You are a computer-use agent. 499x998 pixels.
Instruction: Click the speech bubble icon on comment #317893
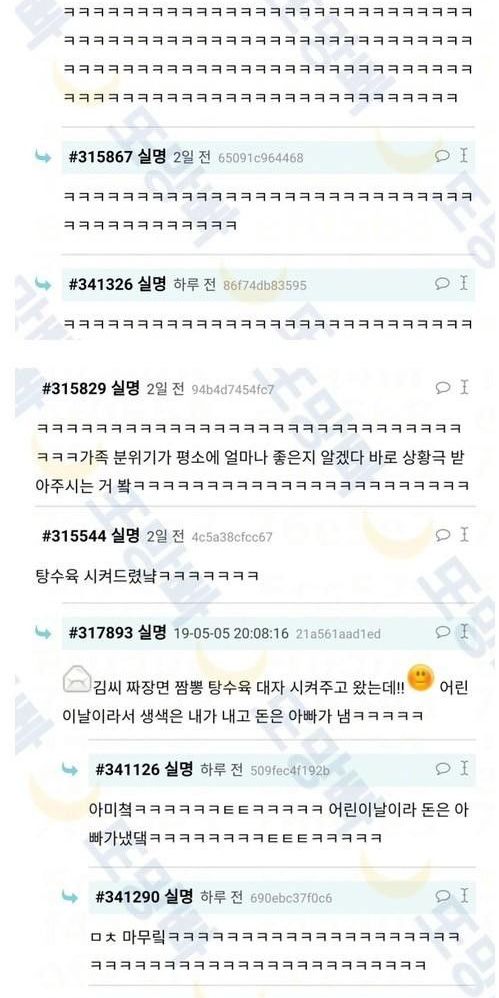(x=442, y=632)
